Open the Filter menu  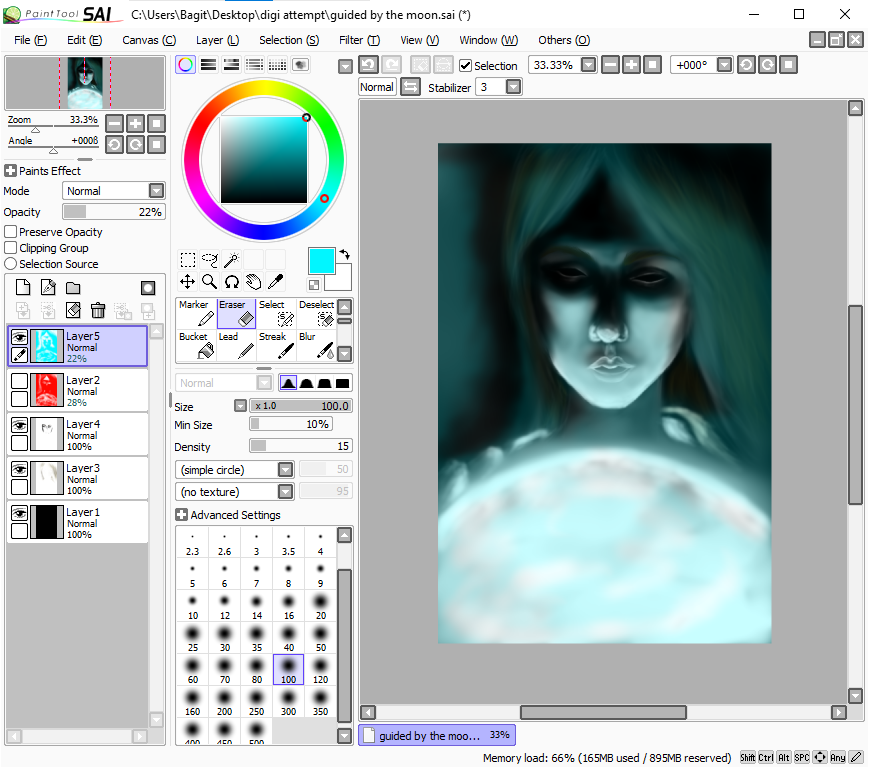359,40
